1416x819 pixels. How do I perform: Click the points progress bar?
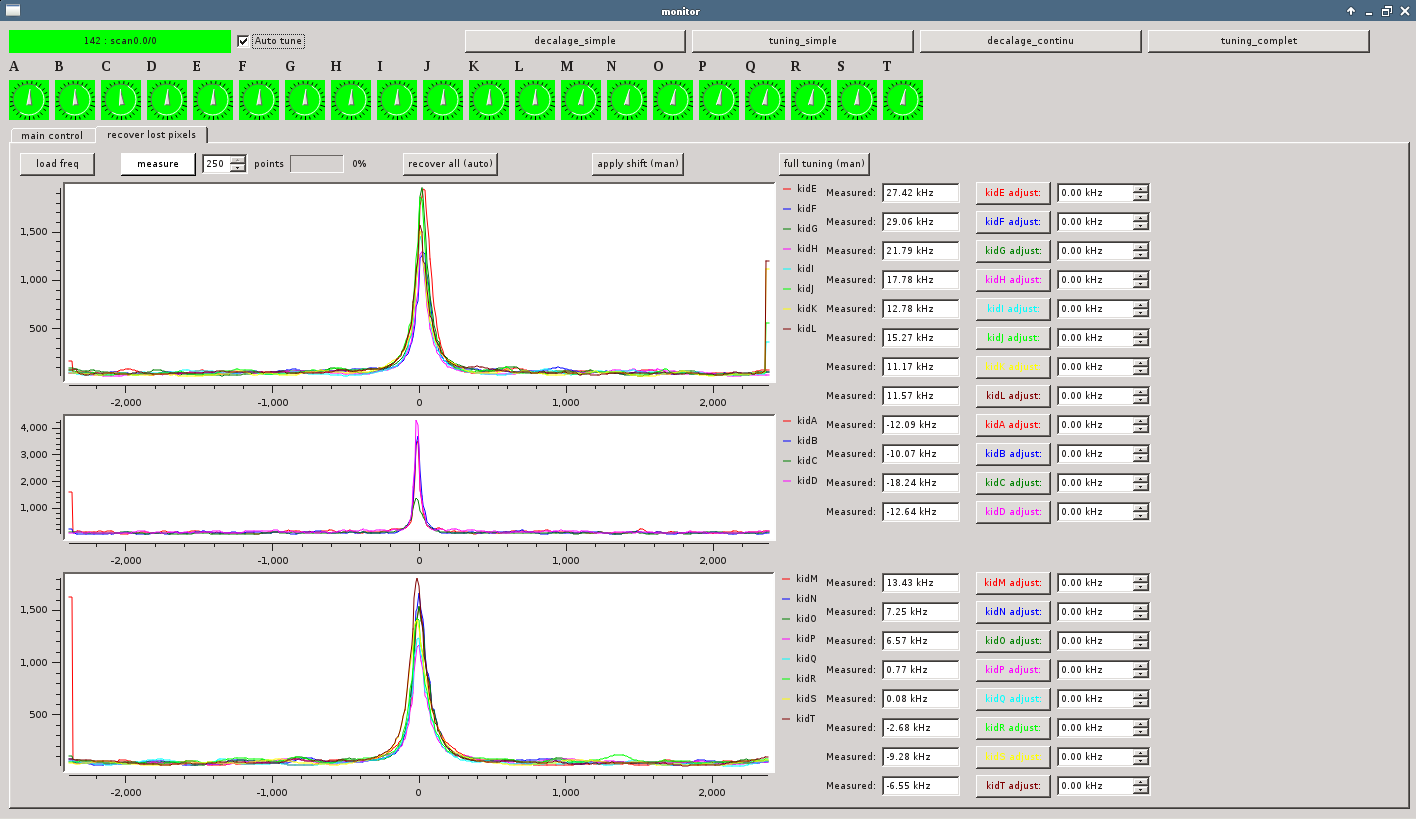click(x=317, y=163)
